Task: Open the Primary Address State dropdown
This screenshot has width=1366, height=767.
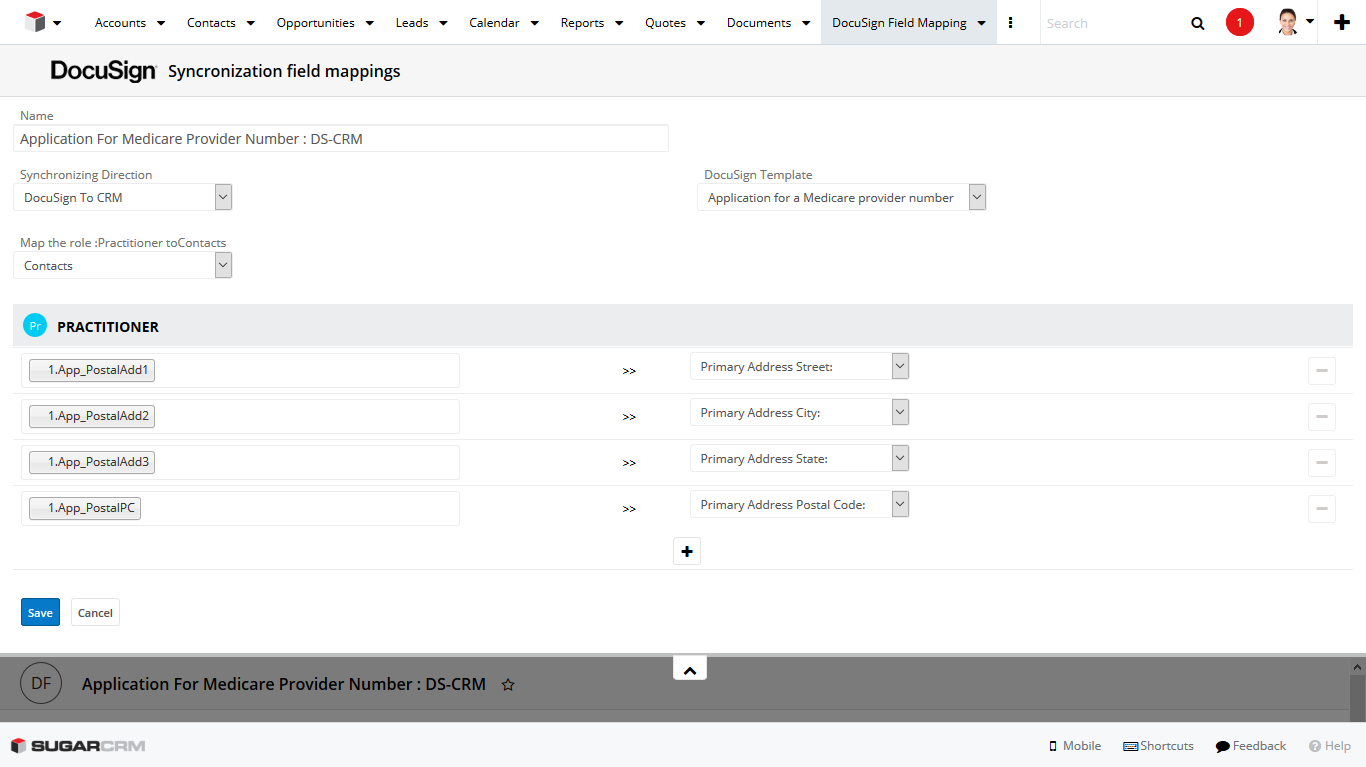Action: [x=799, y=458]
